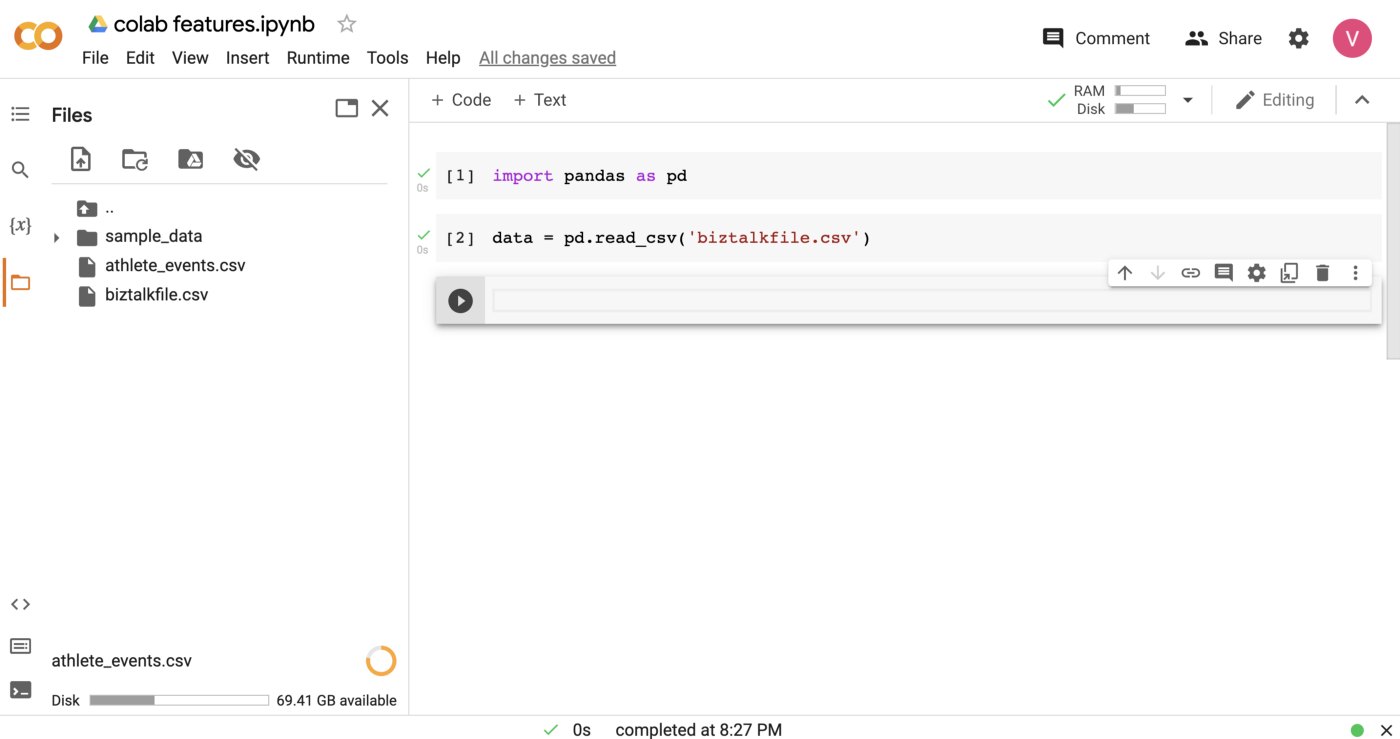
Task: Mirror cell in tab
Action: click(1289, 273)
